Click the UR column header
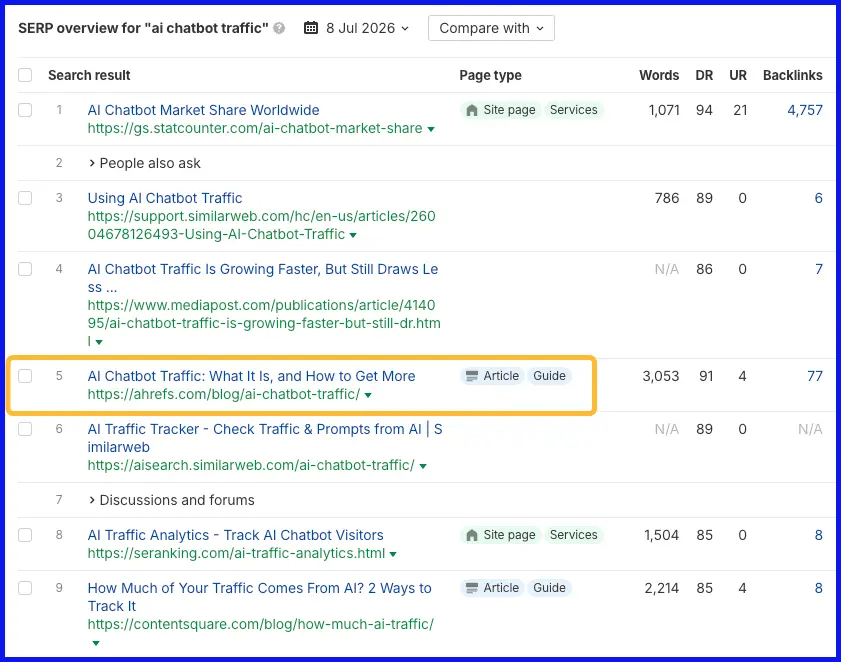The image size is (841, 662). [738, 75]
